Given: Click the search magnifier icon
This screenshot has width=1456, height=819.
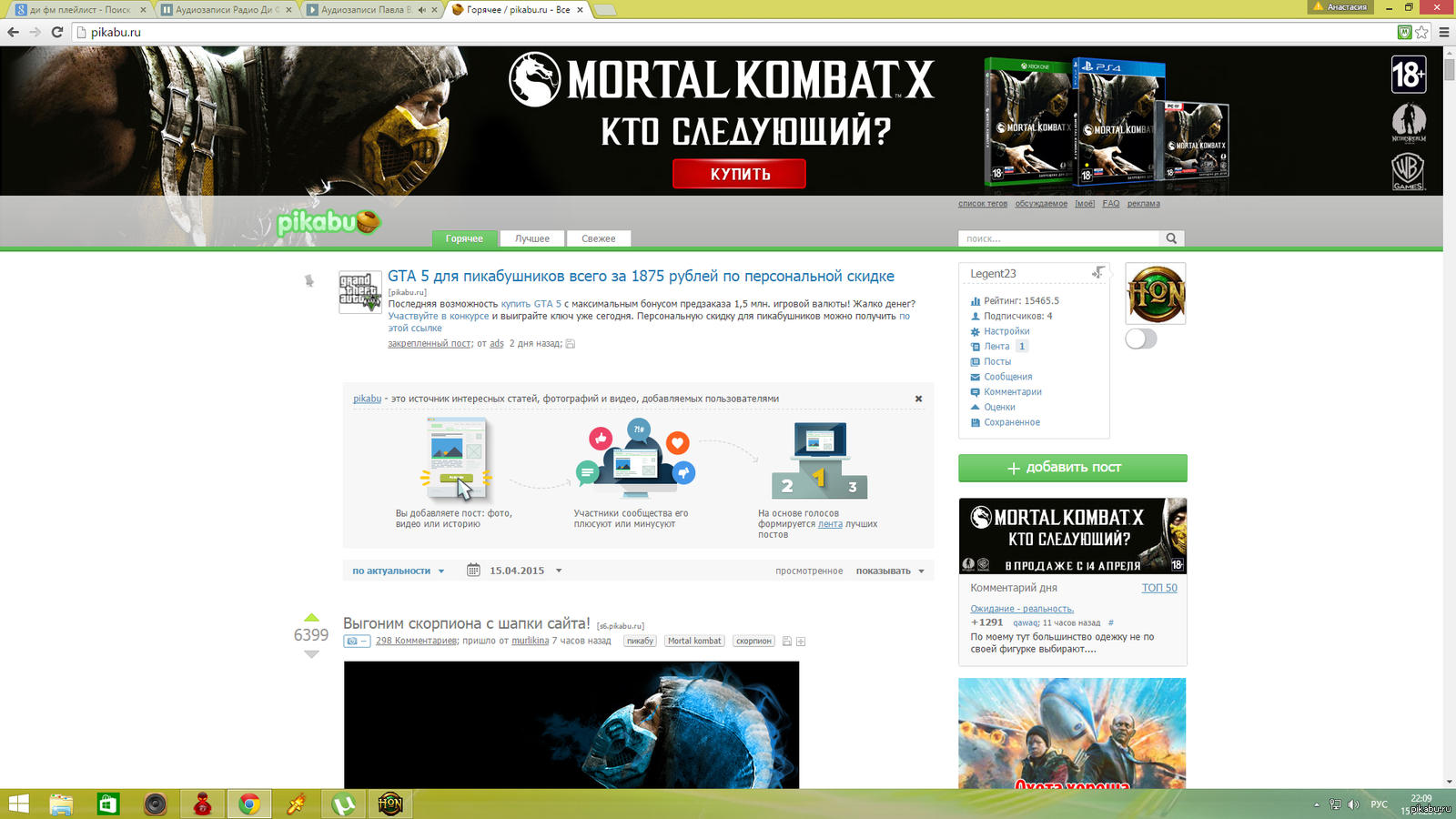Looking at the screenshot, I should (x=1171, y=238).
